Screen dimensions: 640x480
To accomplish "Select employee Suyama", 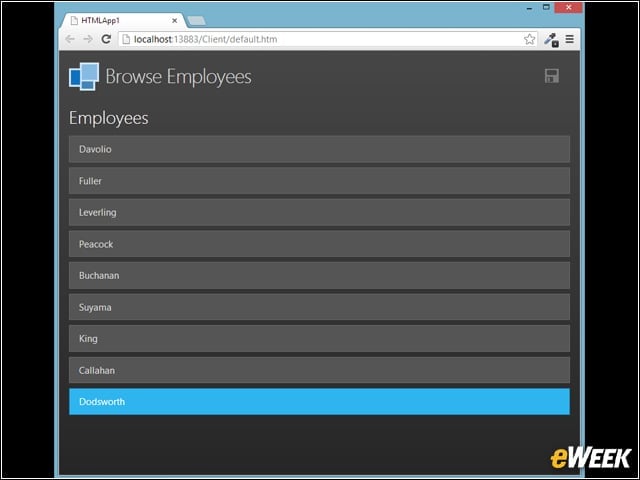I will [319, 307].
